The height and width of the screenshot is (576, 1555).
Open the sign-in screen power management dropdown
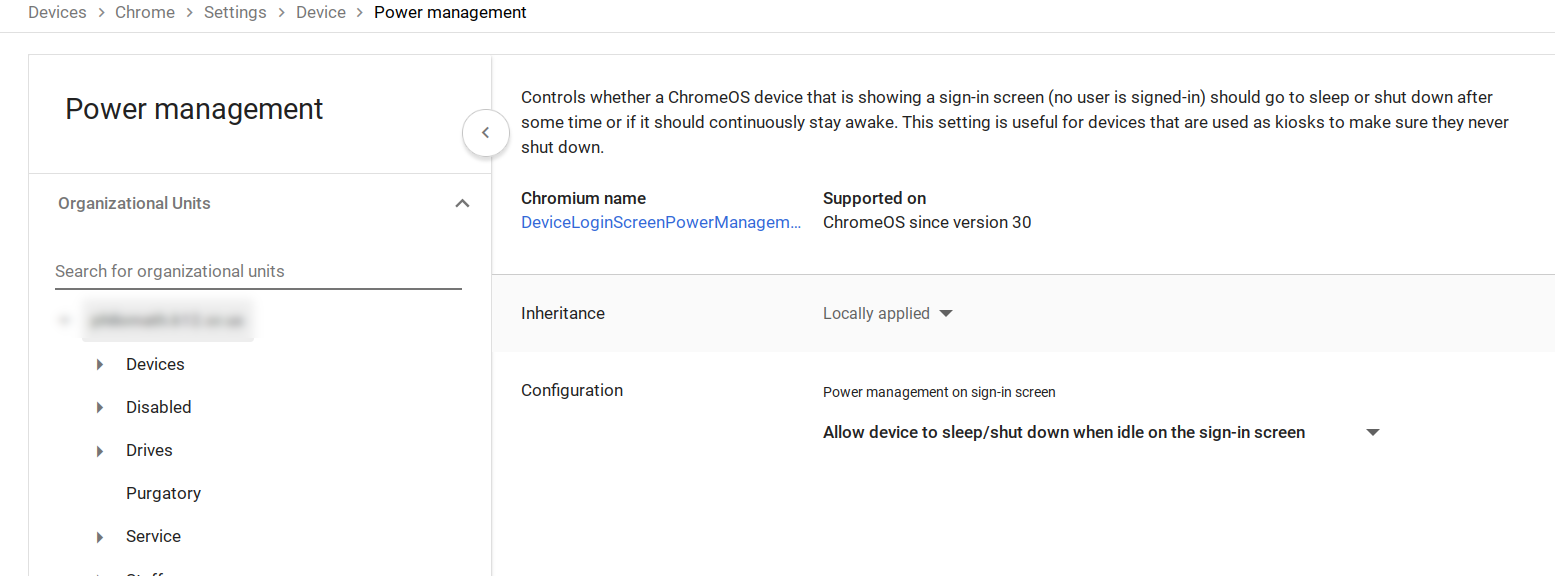[1100, 432]
